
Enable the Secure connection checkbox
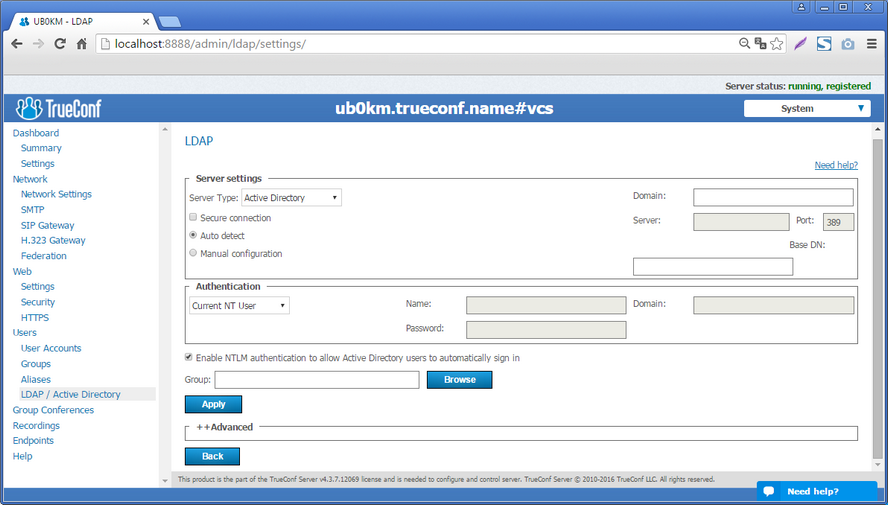pos(193,217)
